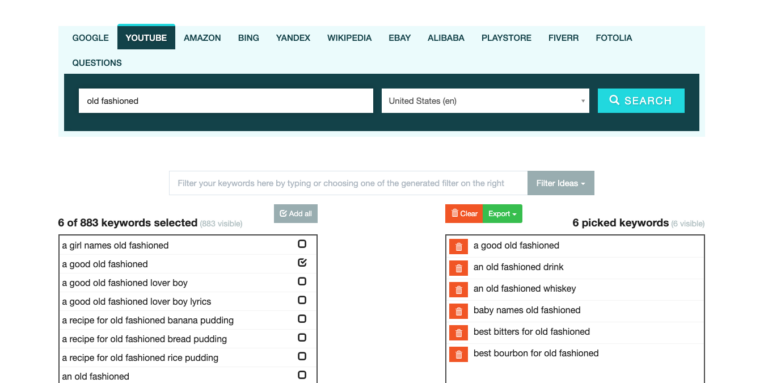Focus the 'old fashioned' search input

[226, 101]
